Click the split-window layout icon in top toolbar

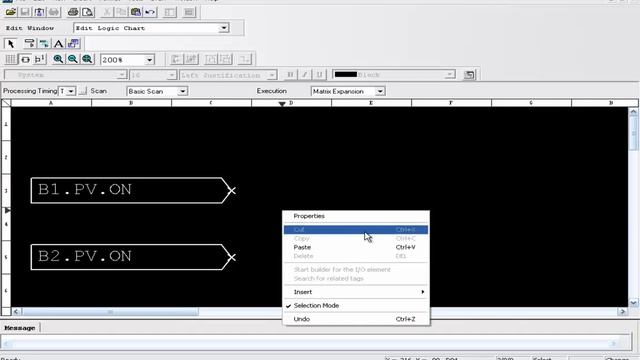pos(170,12)
